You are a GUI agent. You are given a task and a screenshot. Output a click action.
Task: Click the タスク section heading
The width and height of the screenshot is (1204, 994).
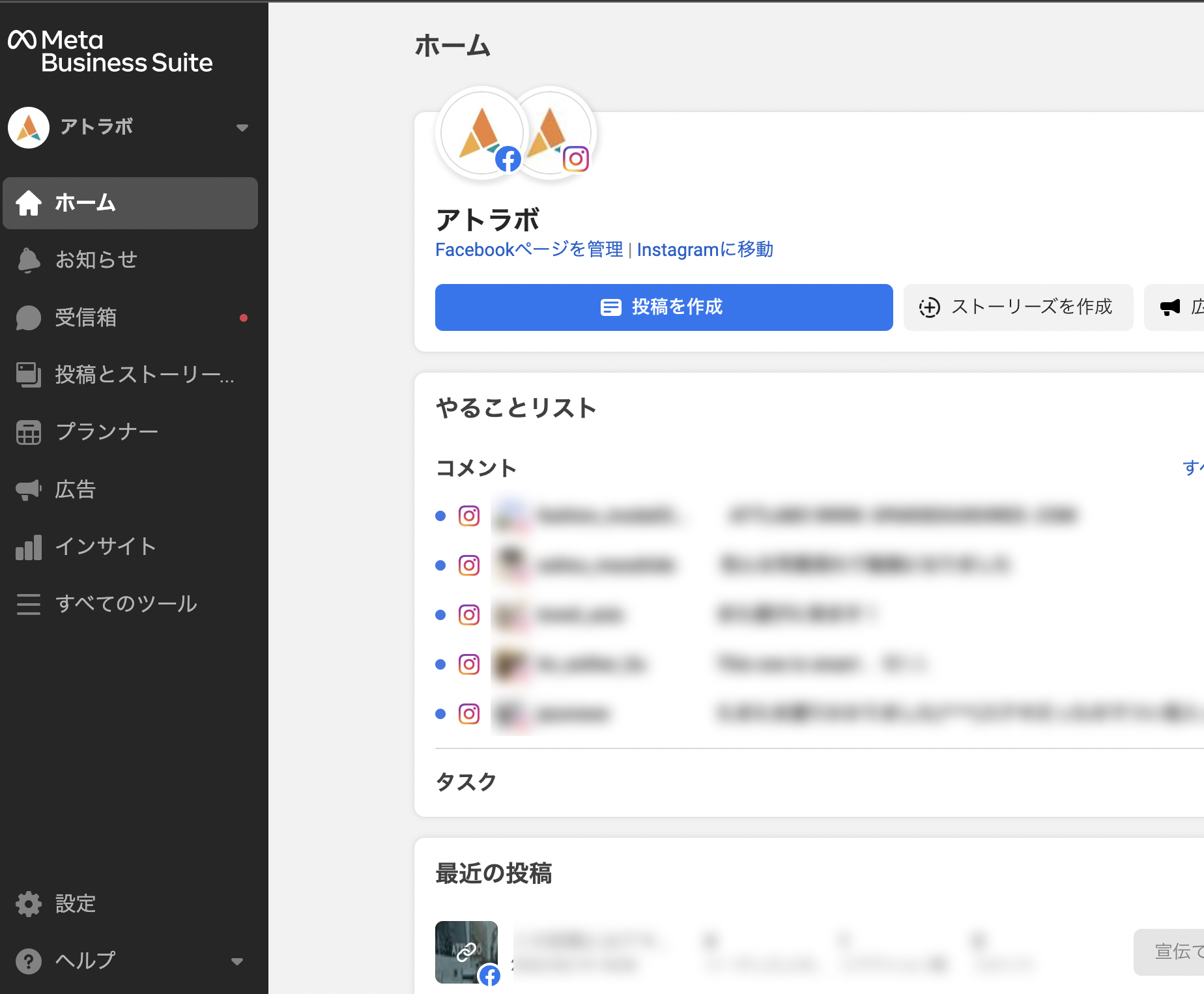tap(466, 782)
